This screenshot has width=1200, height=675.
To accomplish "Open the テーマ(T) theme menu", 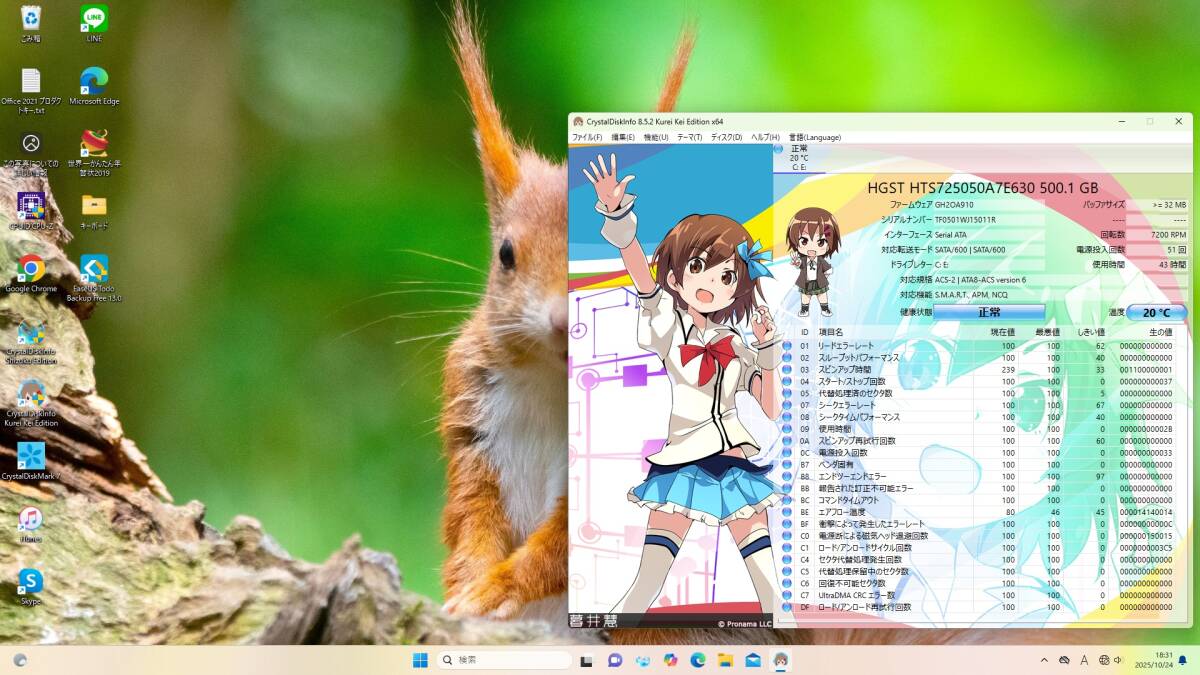I will 689,137.
